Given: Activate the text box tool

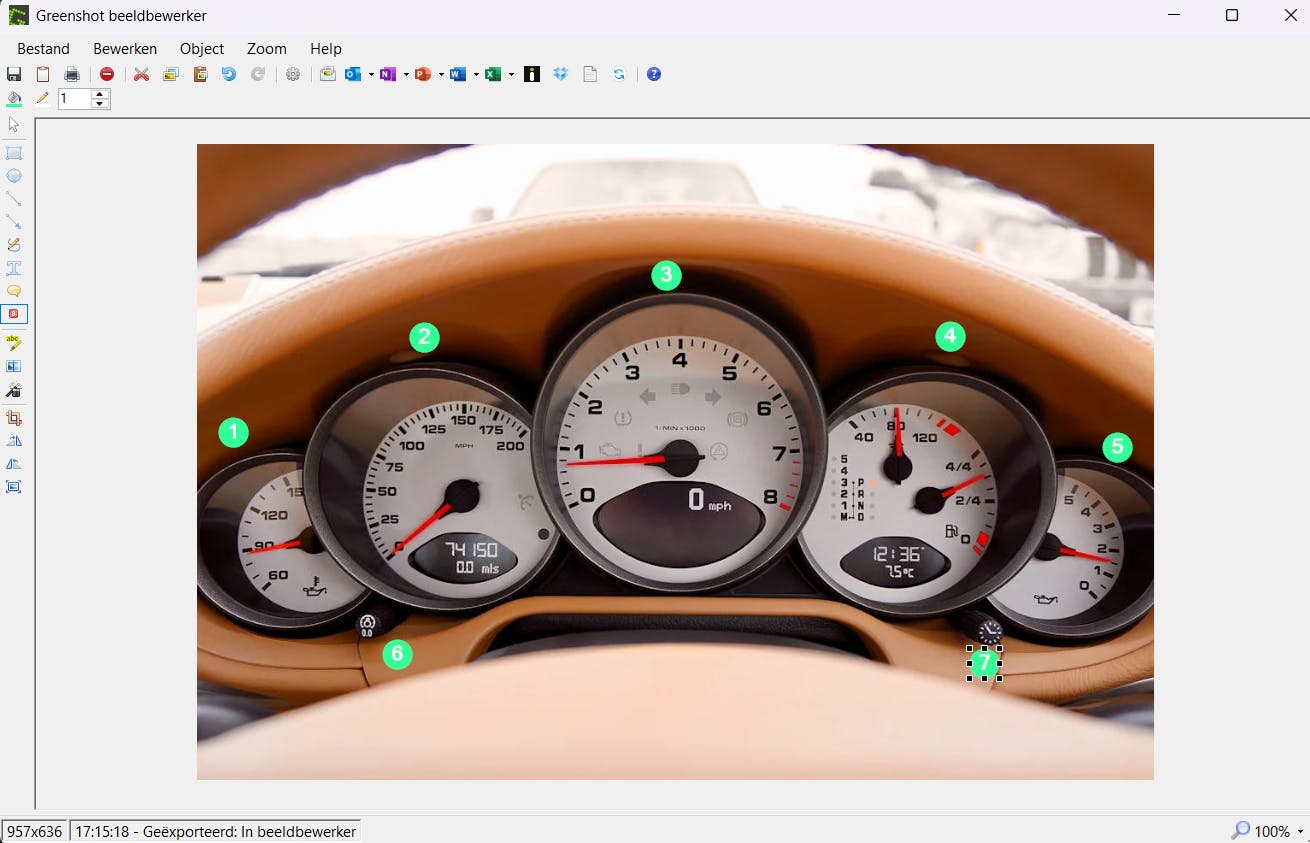Looking at the screenshot, I should [x=14, y=268].
